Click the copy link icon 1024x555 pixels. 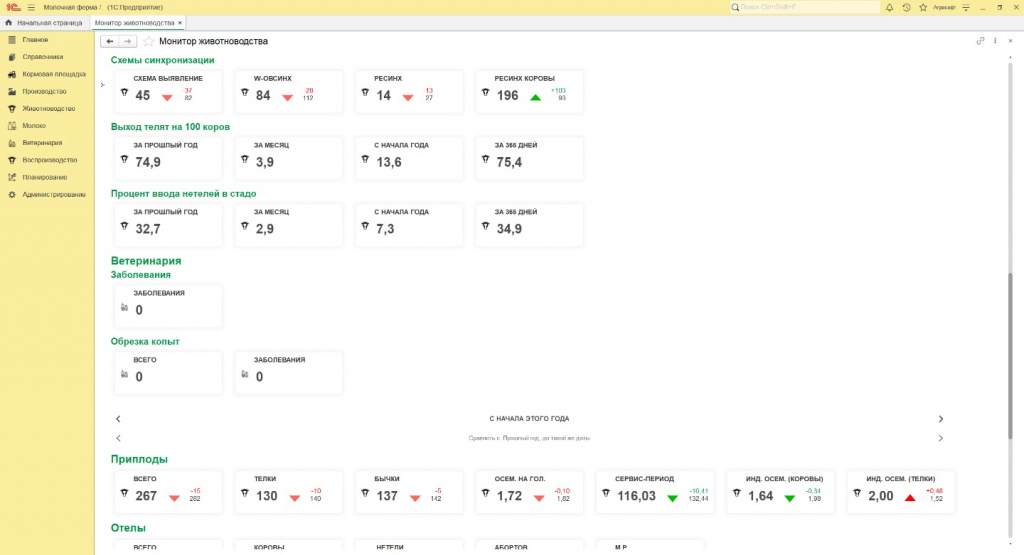[980, 41]
